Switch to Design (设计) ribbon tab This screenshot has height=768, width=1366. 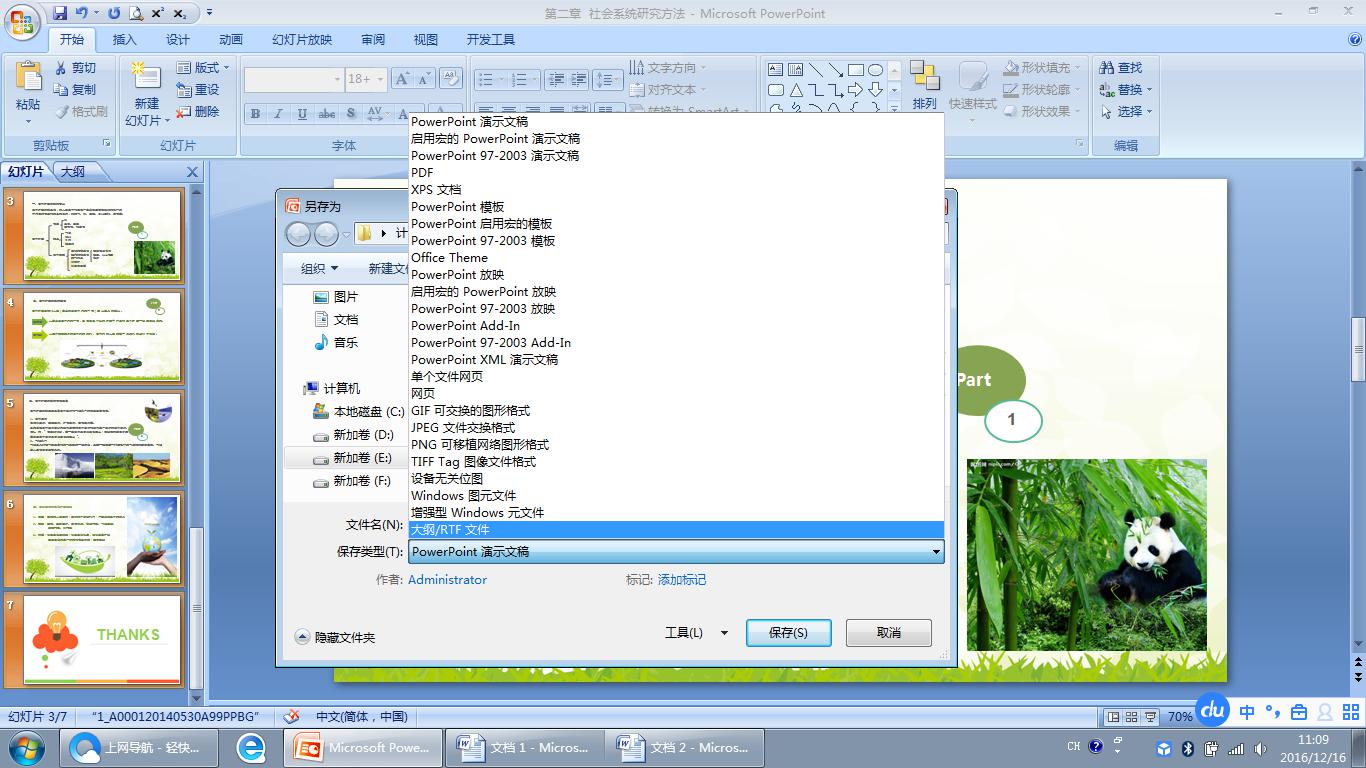(178, 40)
